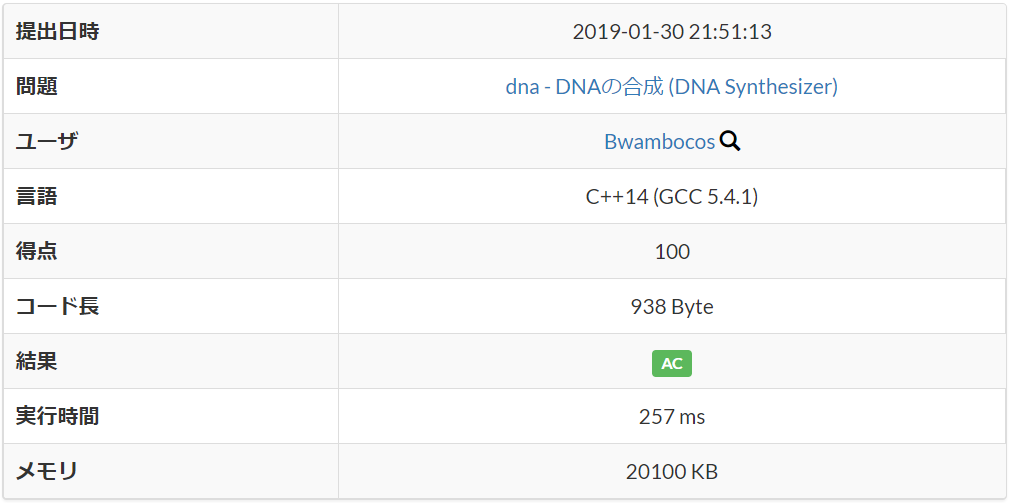
Task: Click the 20100 KB memory value
Action: click(672, 472)
